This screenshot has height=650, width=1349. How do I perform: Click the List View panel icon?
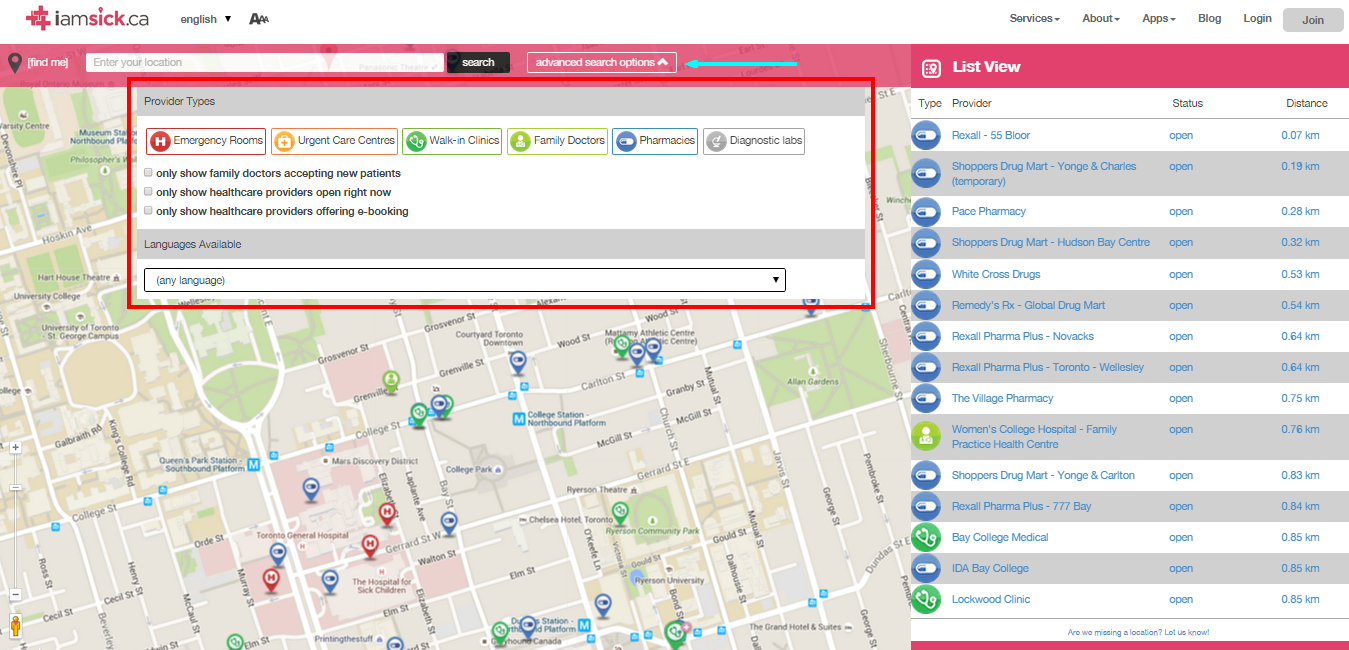pos(931,67)
